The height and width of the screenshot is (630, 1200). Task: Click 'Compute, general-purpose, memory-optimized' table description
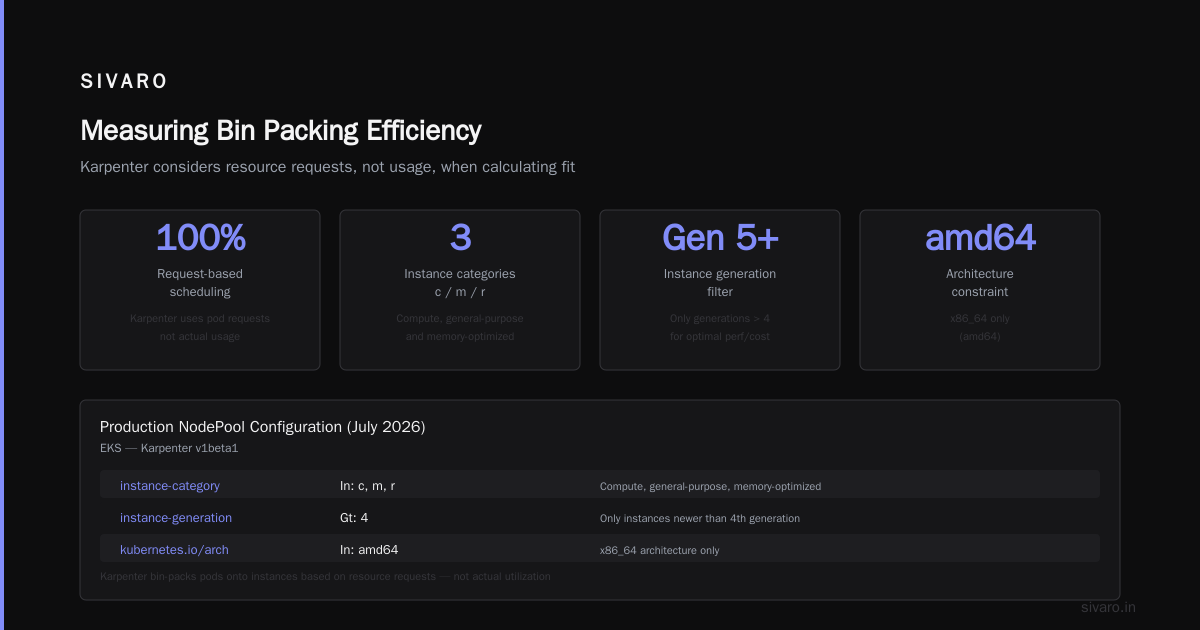(710, 487)
